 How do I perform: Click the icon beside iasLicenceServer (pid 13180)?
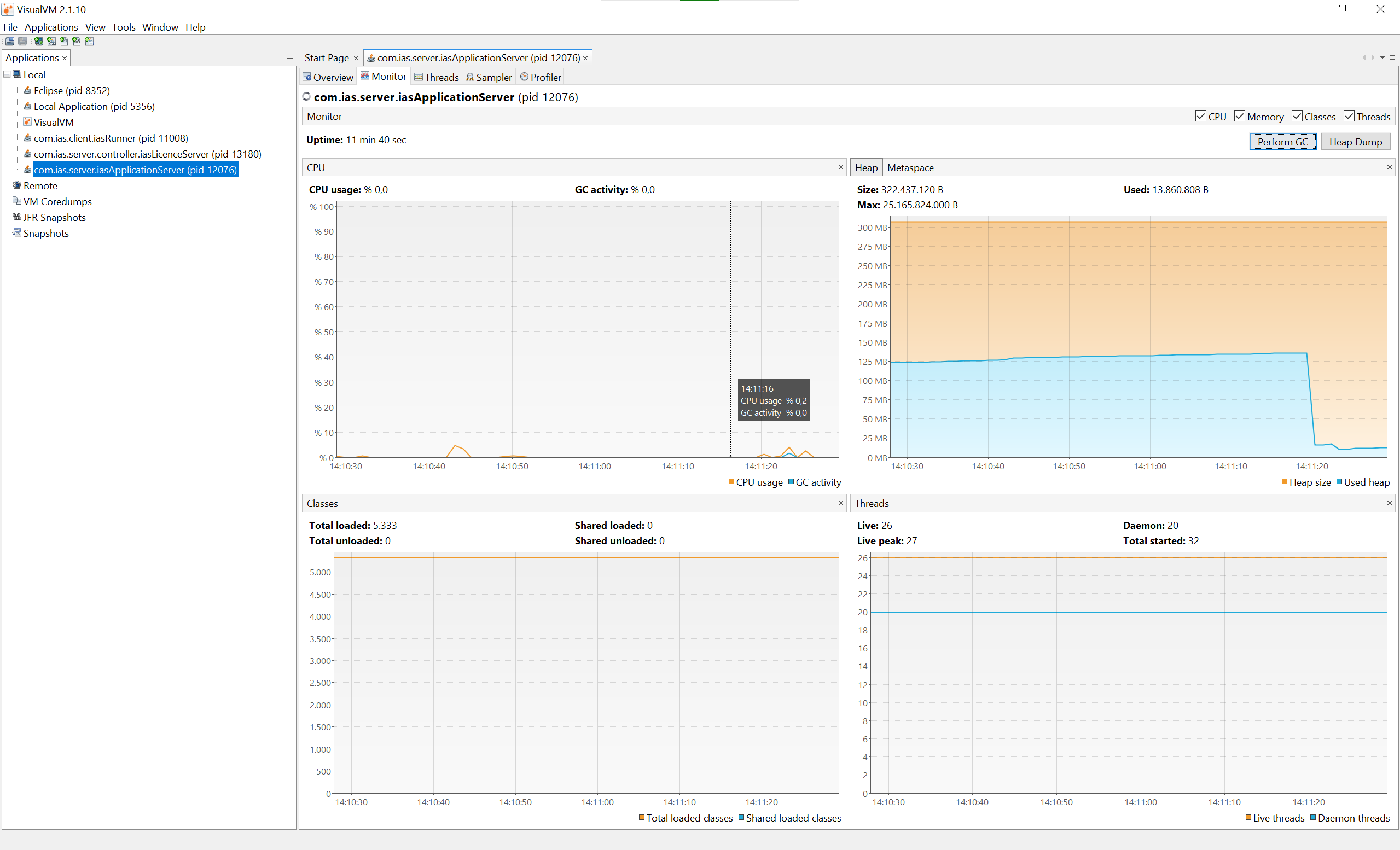click(x=27, y=154)
